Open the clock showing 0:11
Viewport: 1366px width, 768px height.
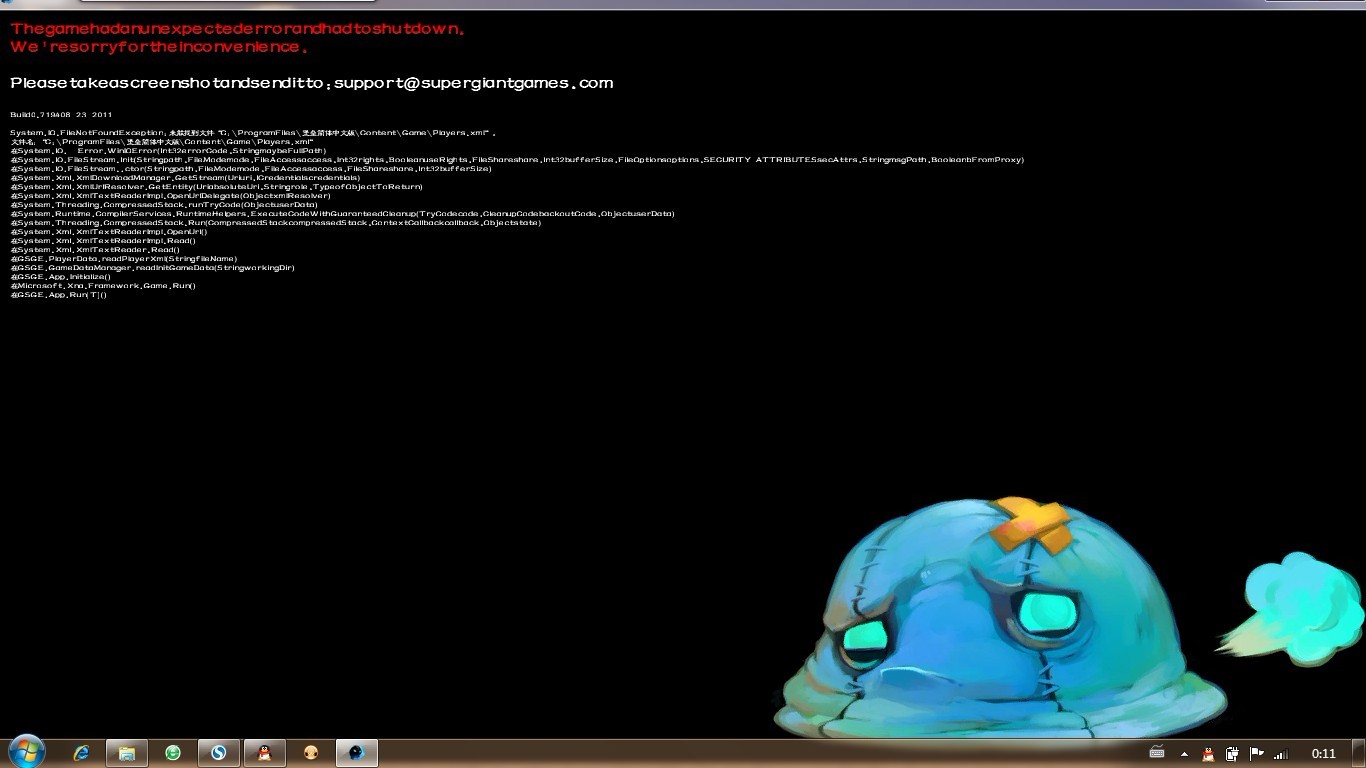1324,754
